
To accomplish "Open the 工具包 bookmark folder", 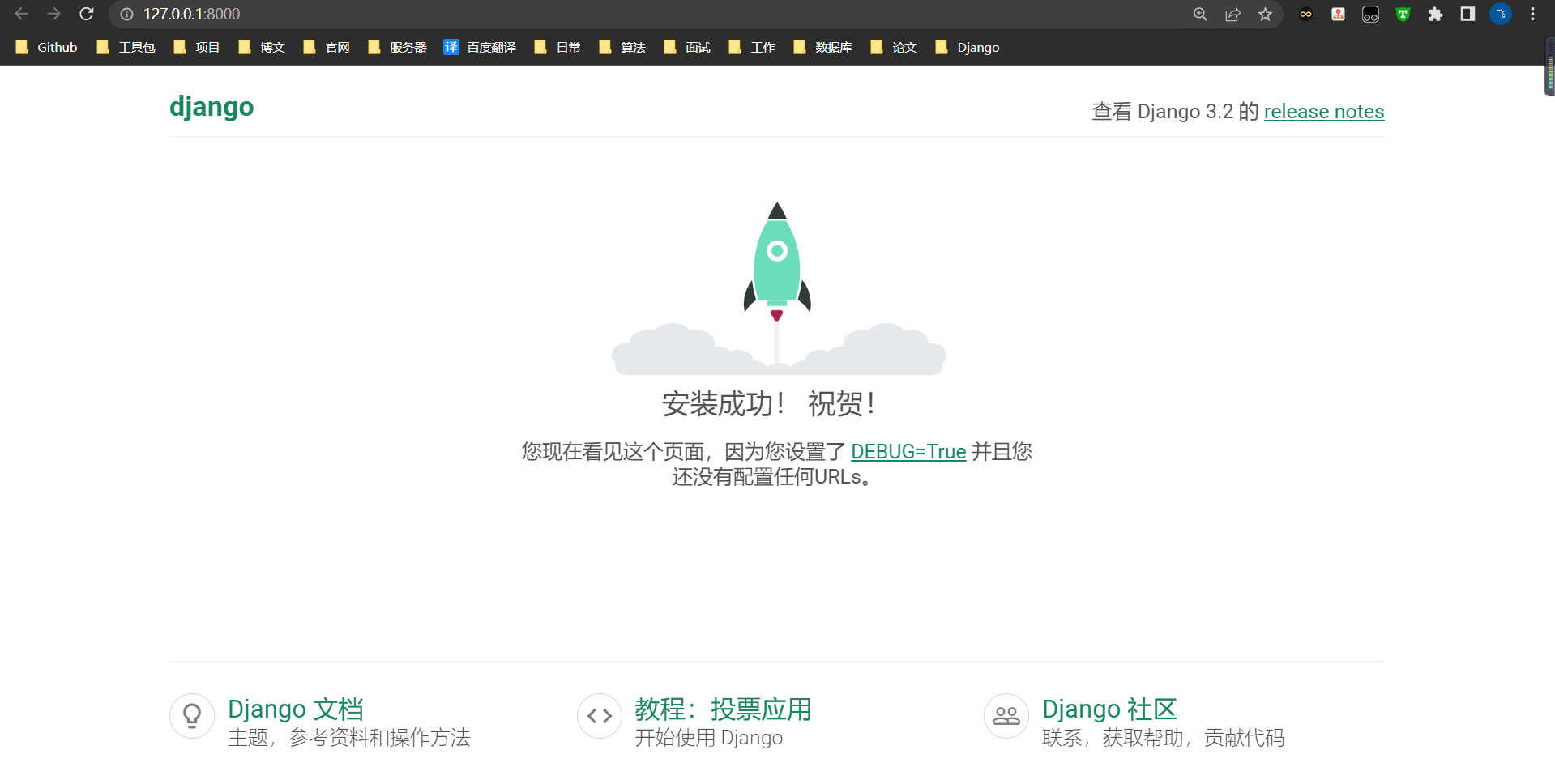I will (126, 48).
